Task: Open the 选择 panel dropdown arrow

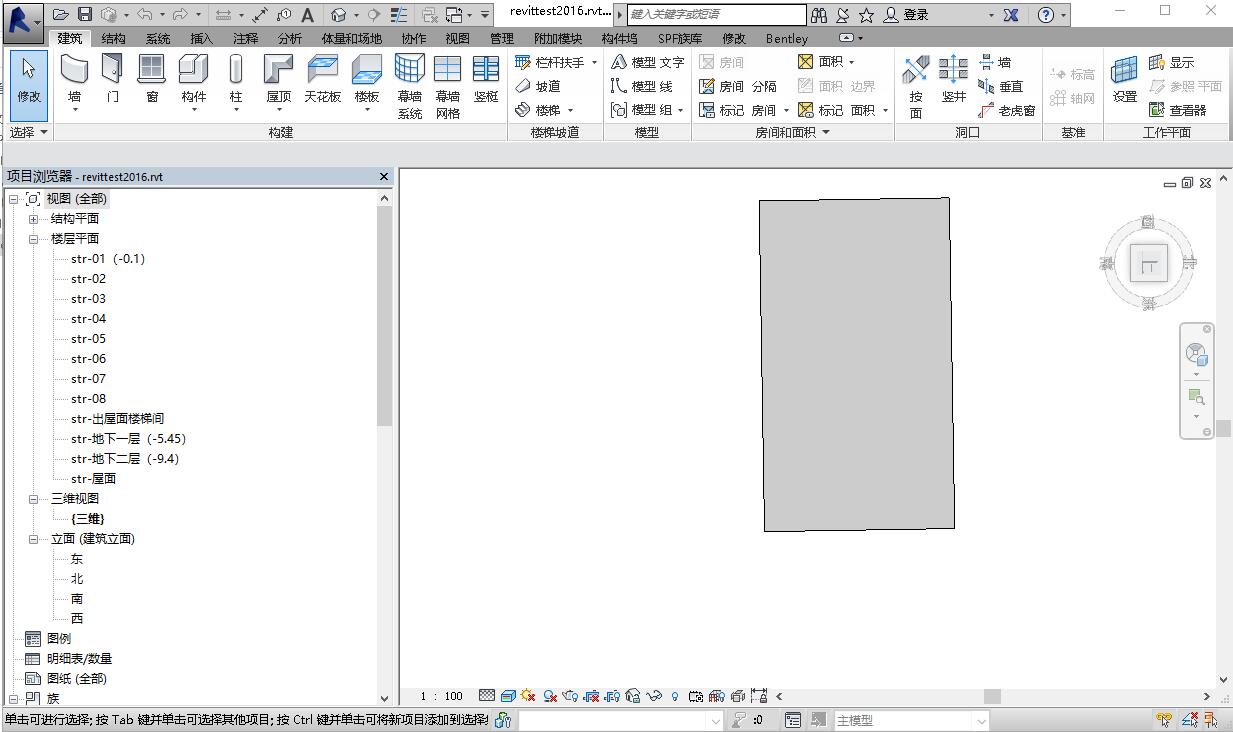Action: point(44,132)
